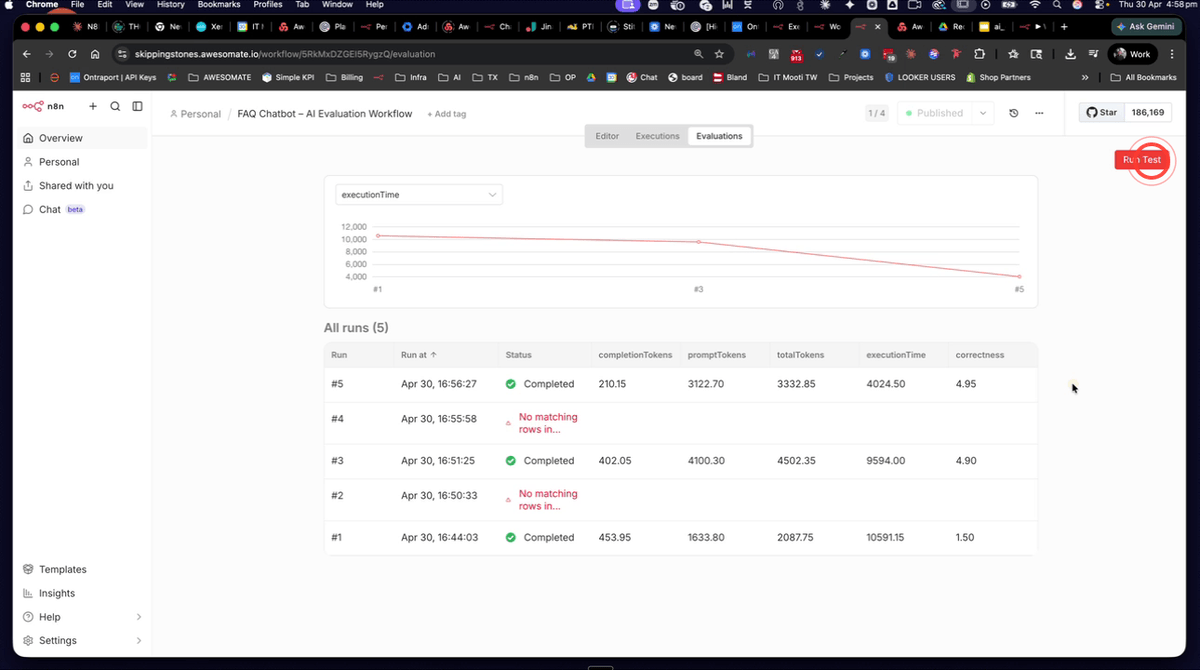The width and height of the screenshot is (1200, 670).
Task: Open the Bookmarks menu in menu bar
Action: coord(219,5)
